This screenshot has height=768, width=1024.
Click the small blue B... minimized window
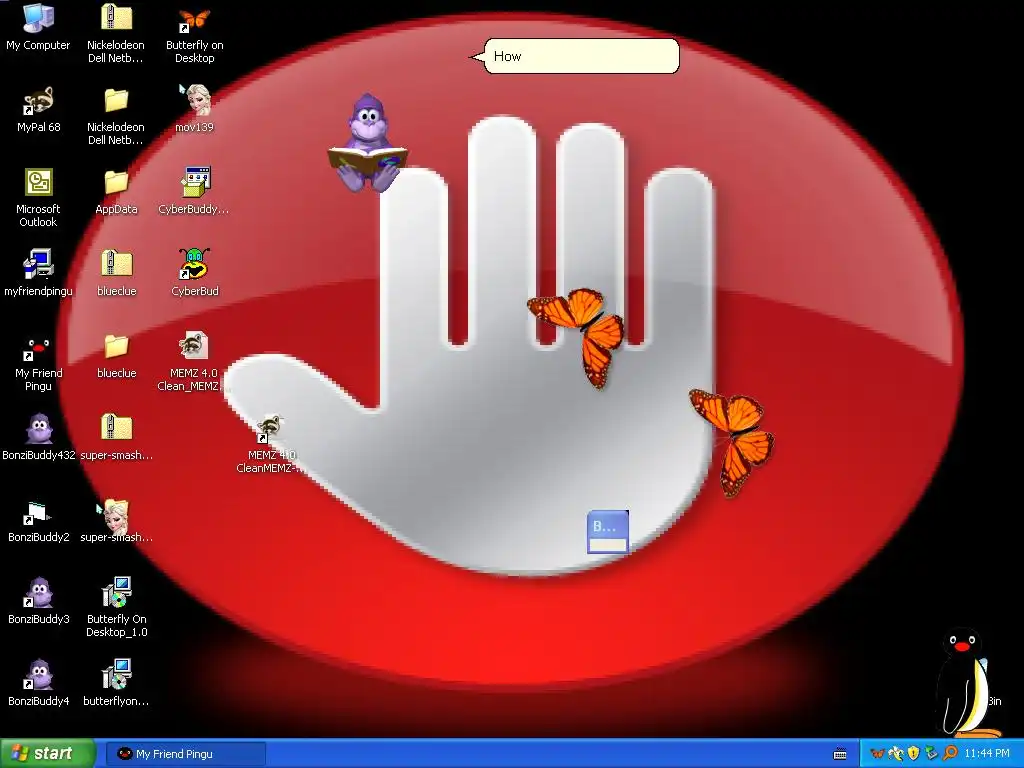pos(608,532)
